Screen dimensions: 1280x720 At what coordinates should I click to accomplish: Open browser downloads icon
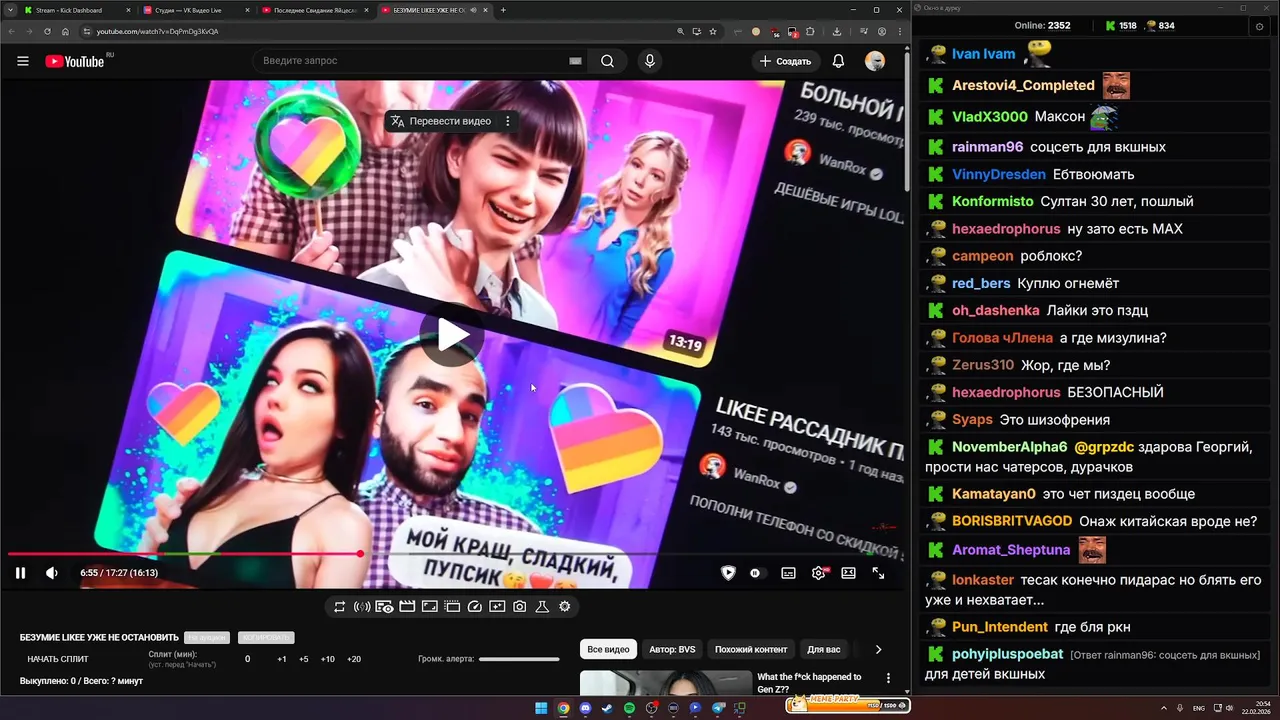(x=837, y=31)
